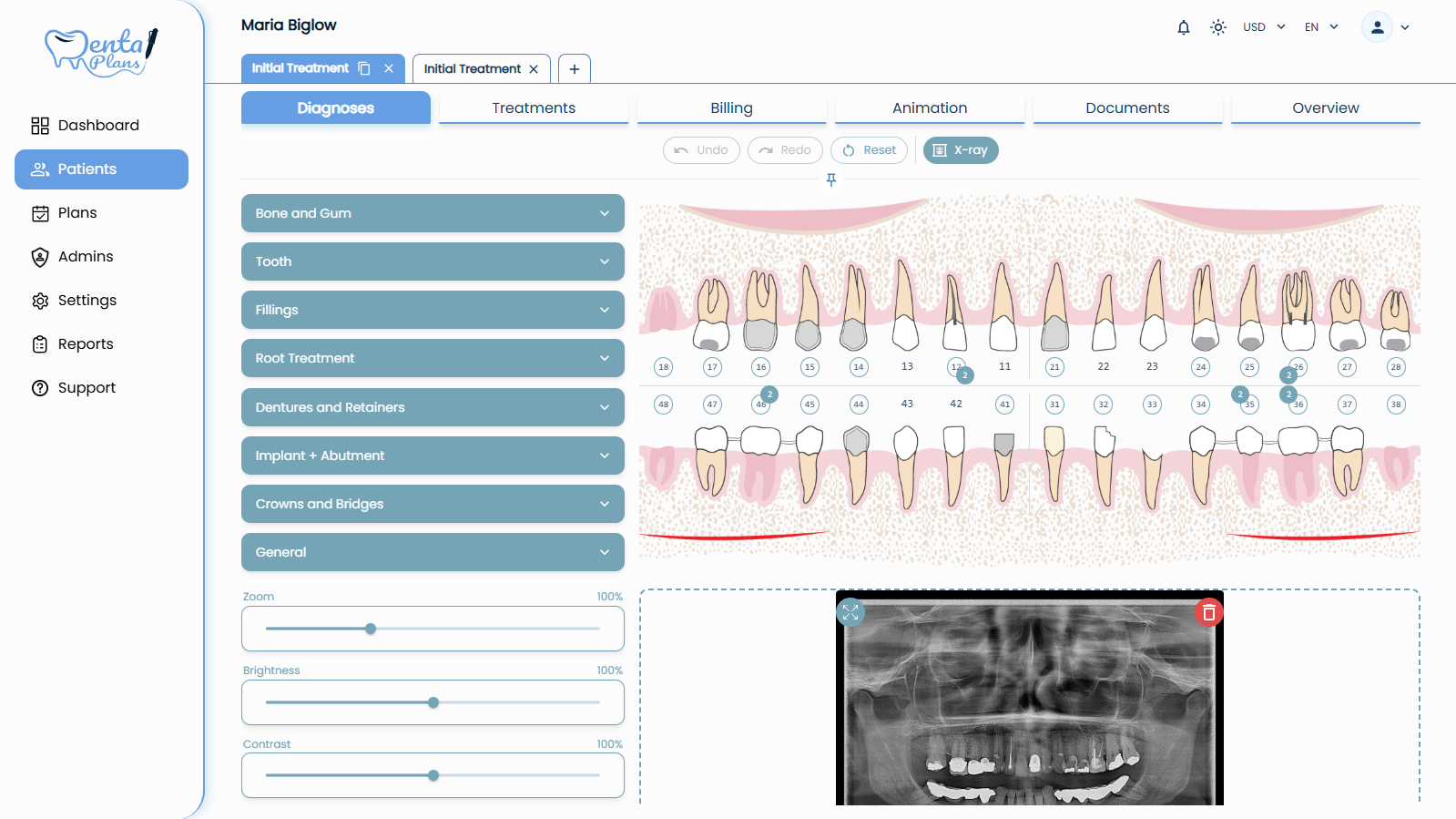Screen dimensions: 1456x819
Task: Click the Reset button
Action: [869, 150]
